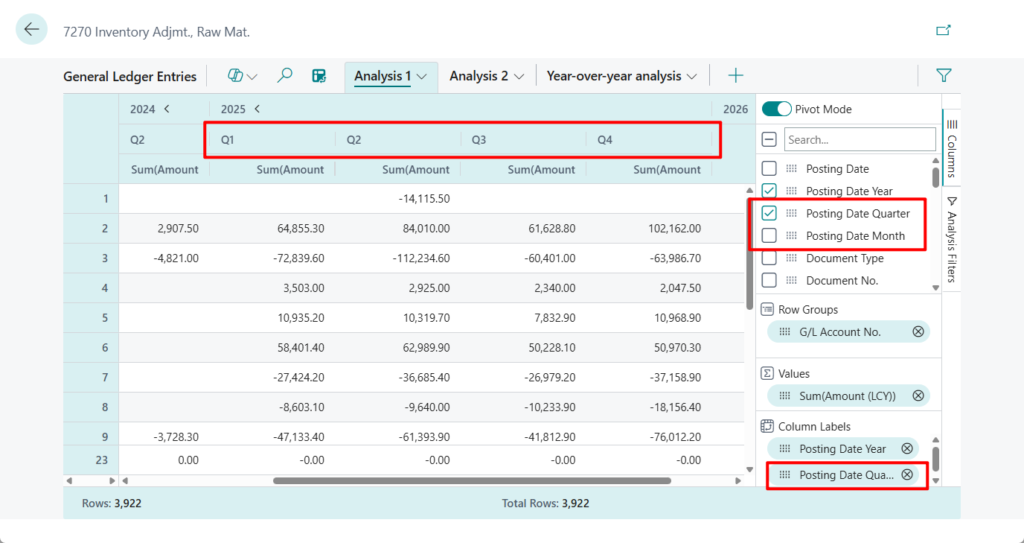Remove Sum(Amount (LCY)) from Values

point(918,396)
